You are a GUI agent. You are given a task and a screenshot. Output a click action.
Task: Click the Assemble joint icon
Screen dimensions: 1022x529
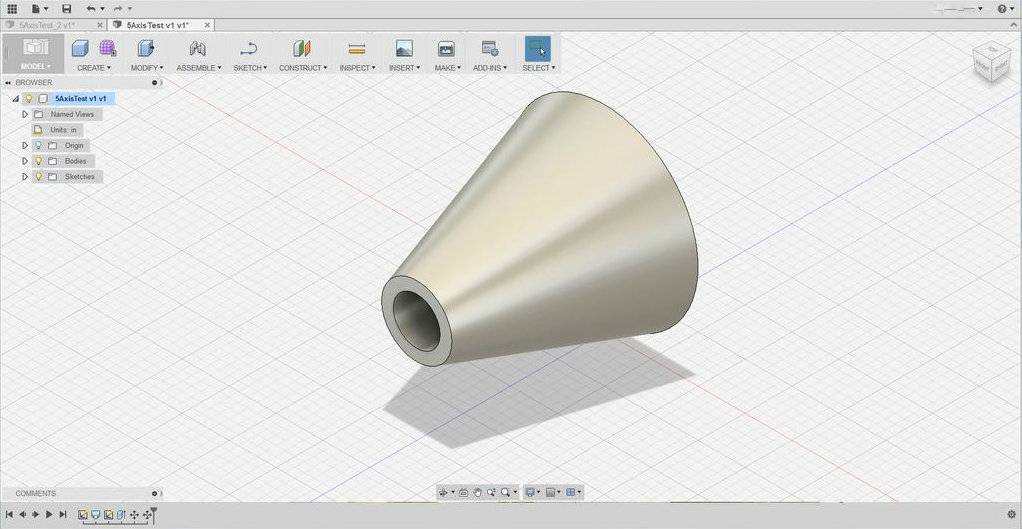pyautogui.click(x=197, y=49)
